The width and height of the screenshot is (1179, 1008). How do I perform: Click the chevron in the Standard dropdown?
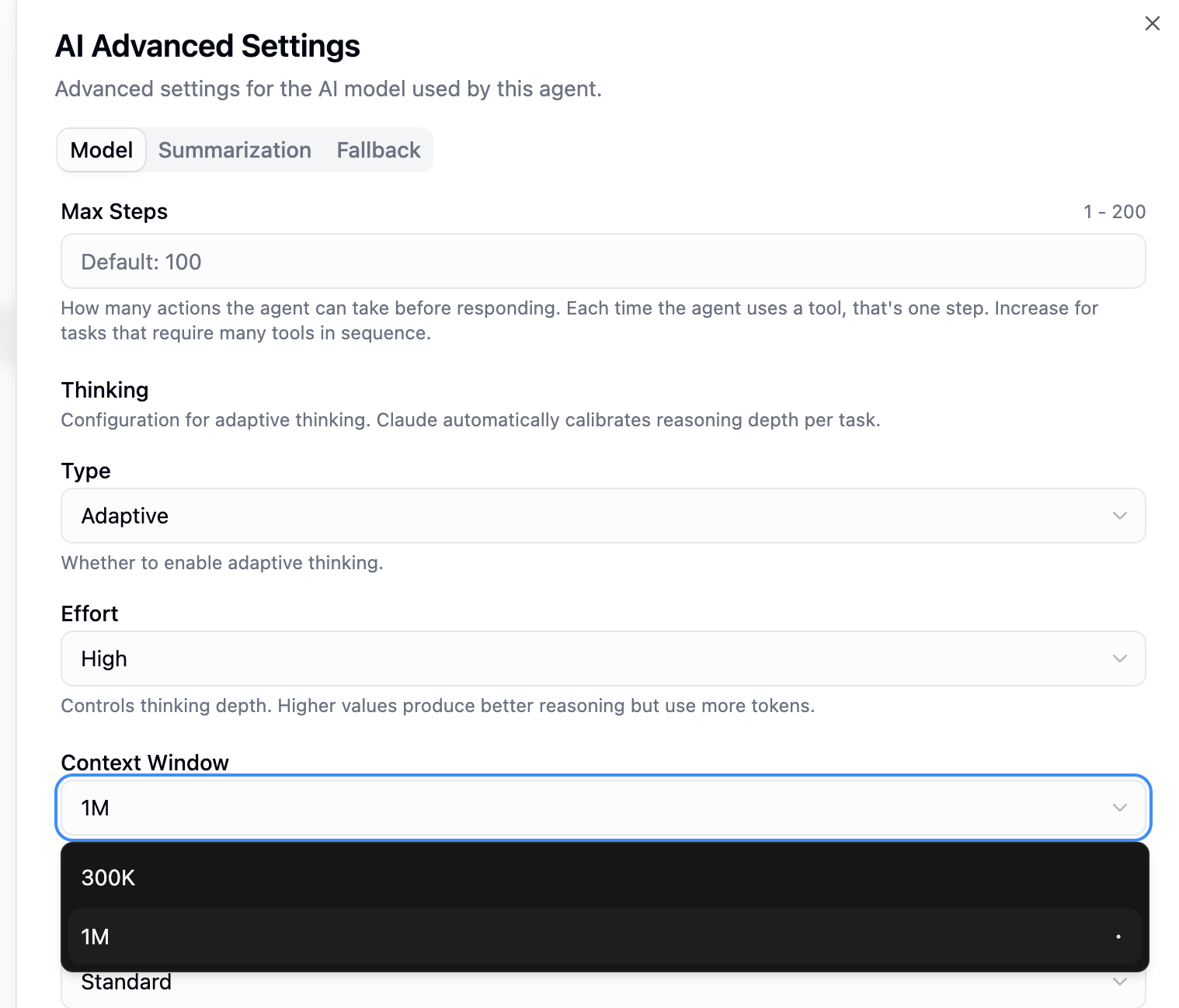coord(1119,982)
